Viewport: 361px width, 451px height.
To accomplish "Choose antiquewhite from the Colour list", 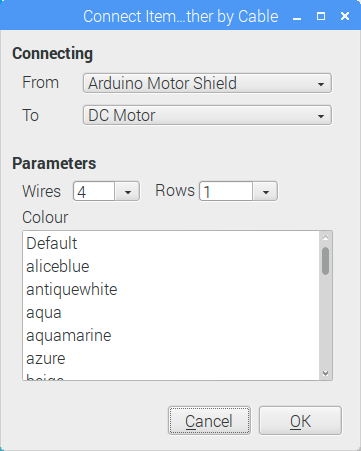I will [x=171, y=289].
